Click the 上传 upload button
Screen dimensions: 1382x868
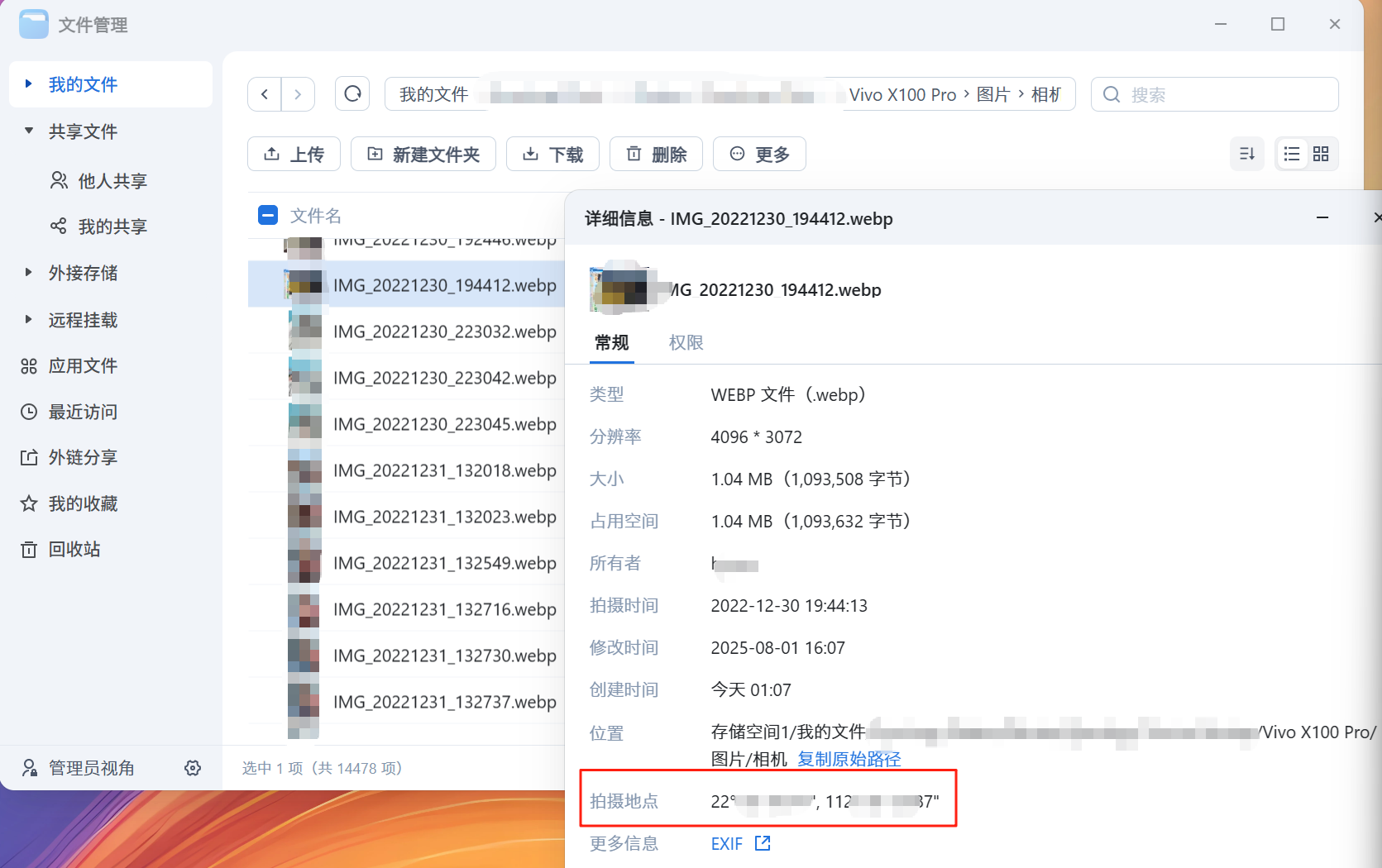(294, 155)
